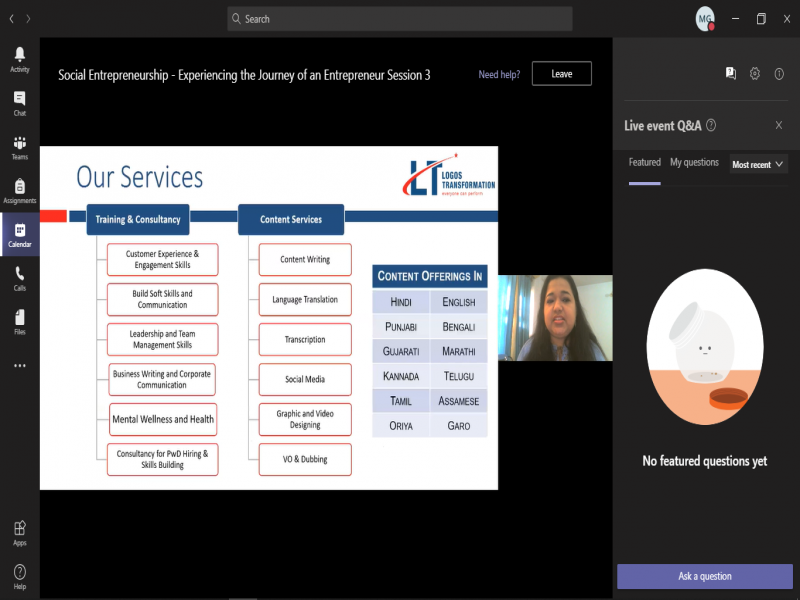Screen dimensions: 800x600
Task: Open the Assignments app
Action: click(x=19, y=190)
